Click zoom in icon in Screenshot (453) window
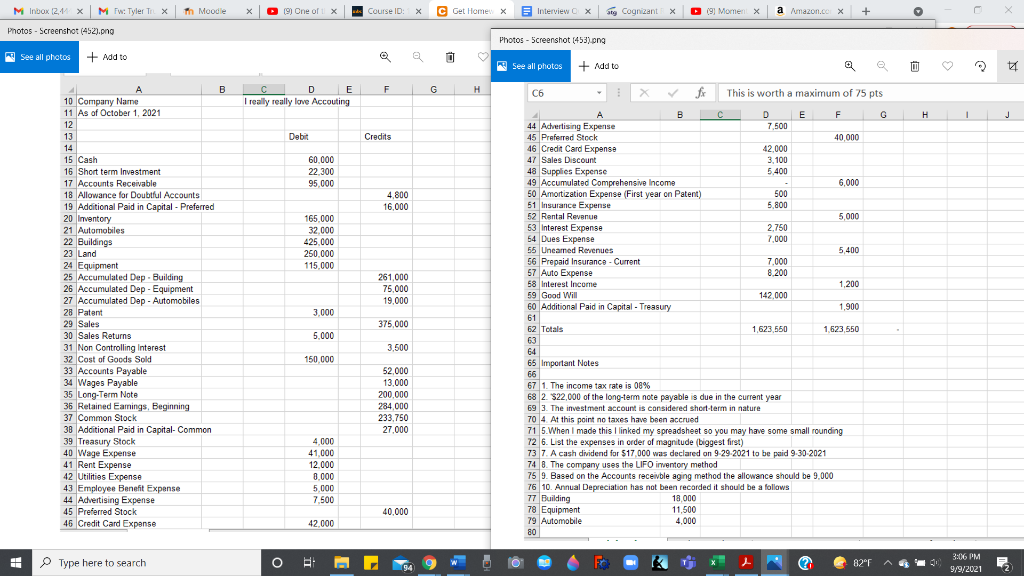Viewport: 1024px width, 576px height. 850,66
